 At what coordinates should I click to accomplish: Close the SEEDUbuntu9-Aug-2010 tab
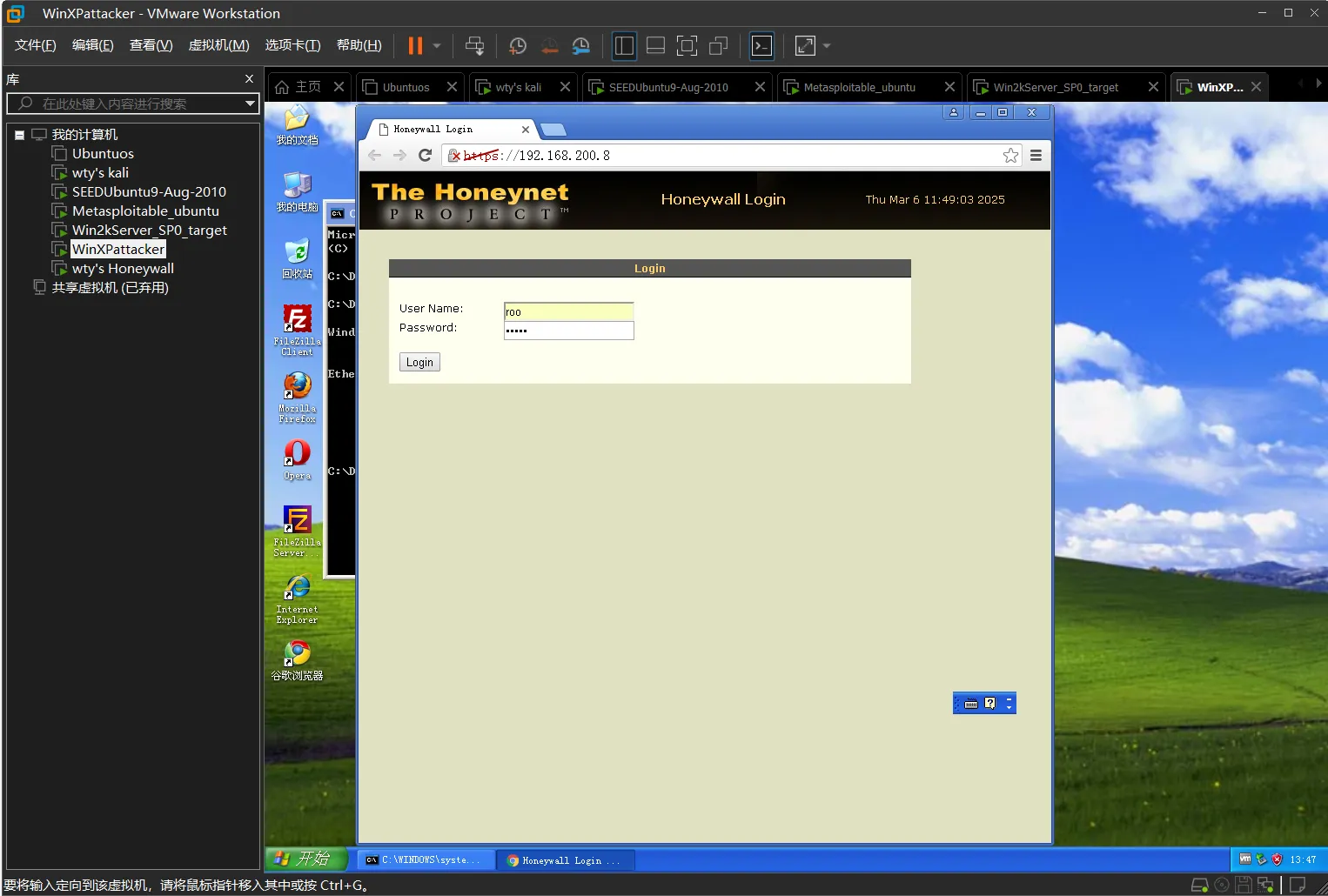point(760,87)
